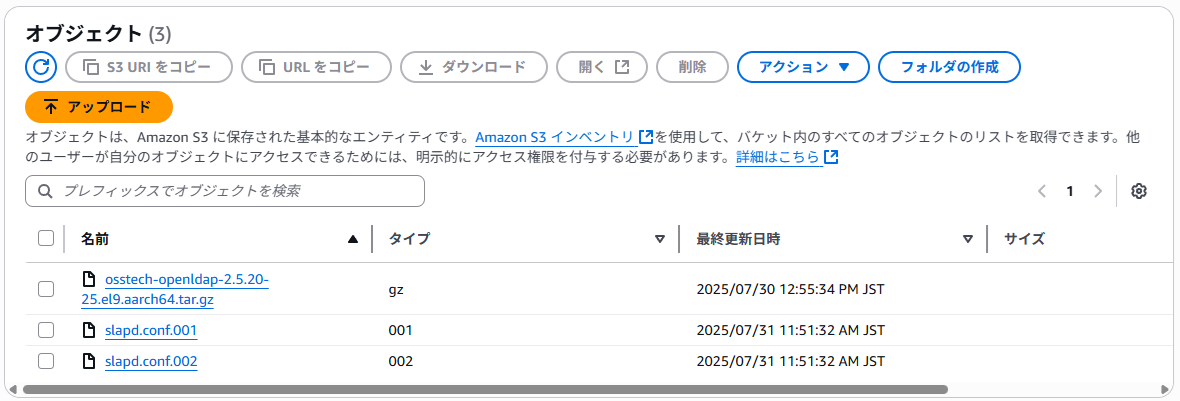Image resolution: width=1180 pixels, height=401 pixels.
Task: Check the slapd.conf.001 row checkbox
Action: [46, 330]
